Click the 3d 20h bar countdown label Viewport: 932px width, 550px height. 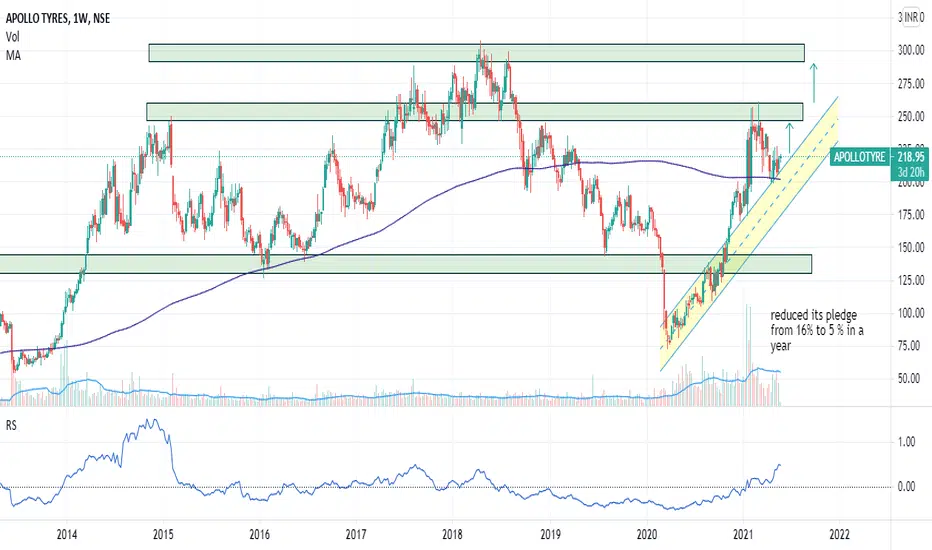(x=911, y=172)
